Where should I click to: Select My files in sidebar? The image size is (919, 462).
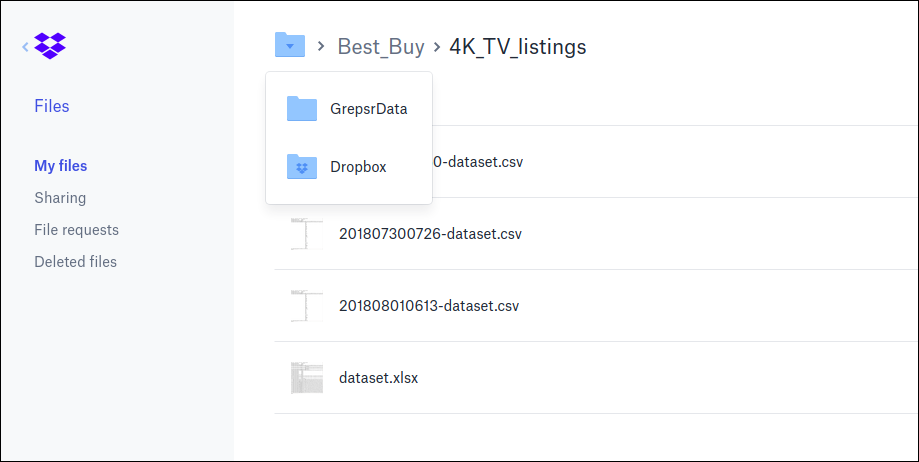(x=60, y=166)
